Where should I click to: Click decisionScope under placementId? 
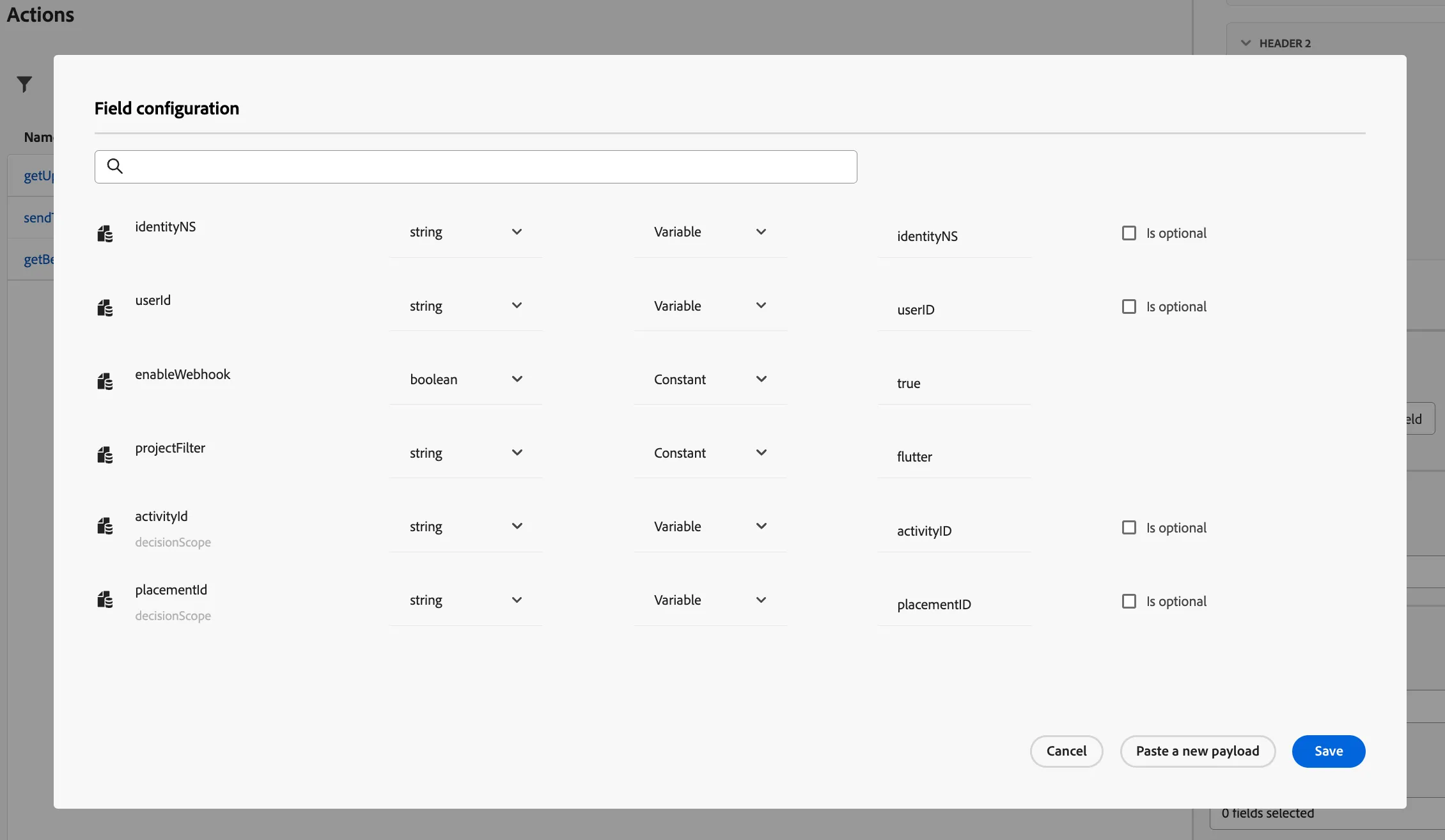point(173,616)
